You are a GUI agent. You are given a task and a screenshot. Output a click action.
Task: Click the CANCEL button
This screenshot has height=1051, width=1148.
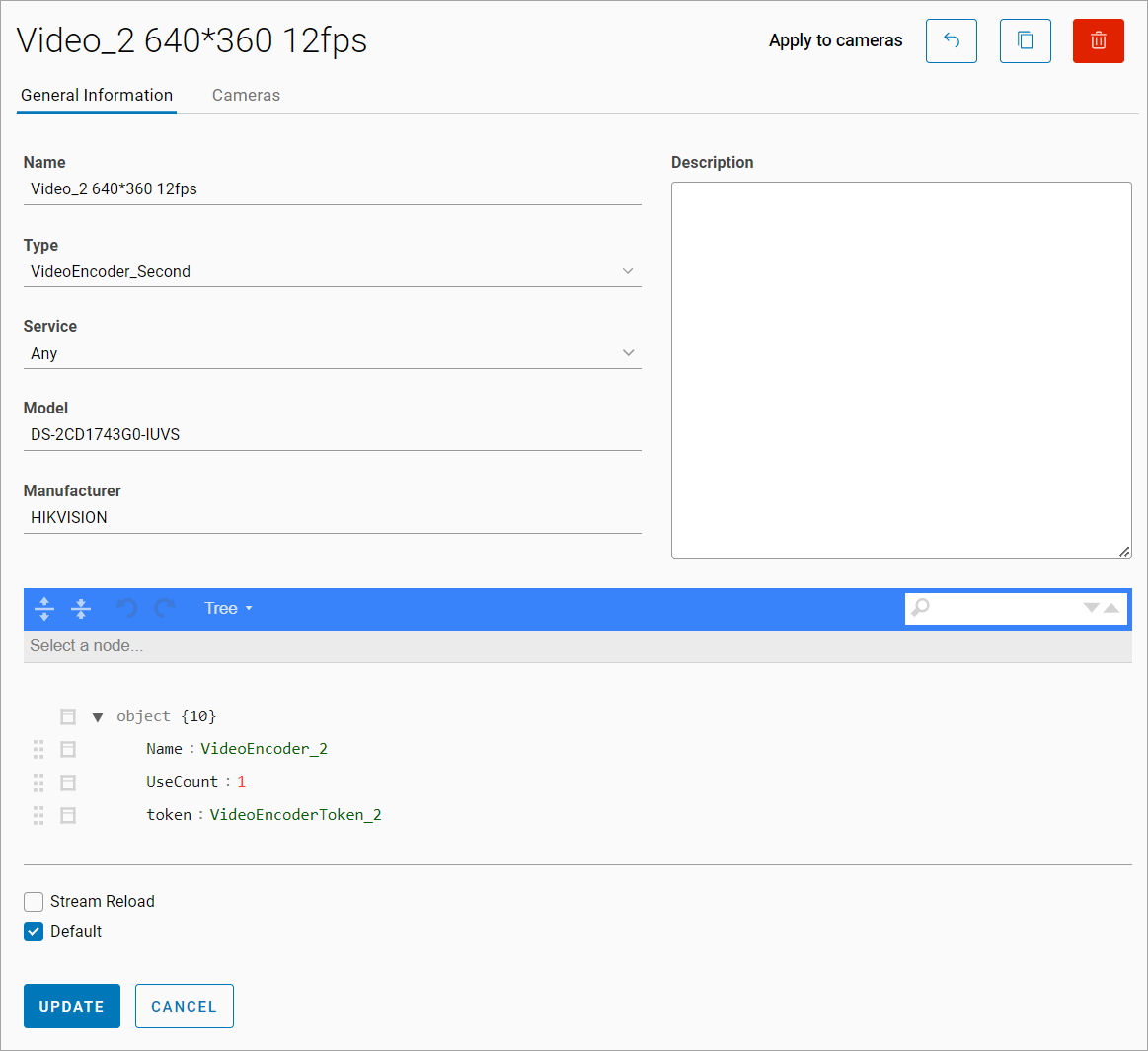click(184, 1007)
